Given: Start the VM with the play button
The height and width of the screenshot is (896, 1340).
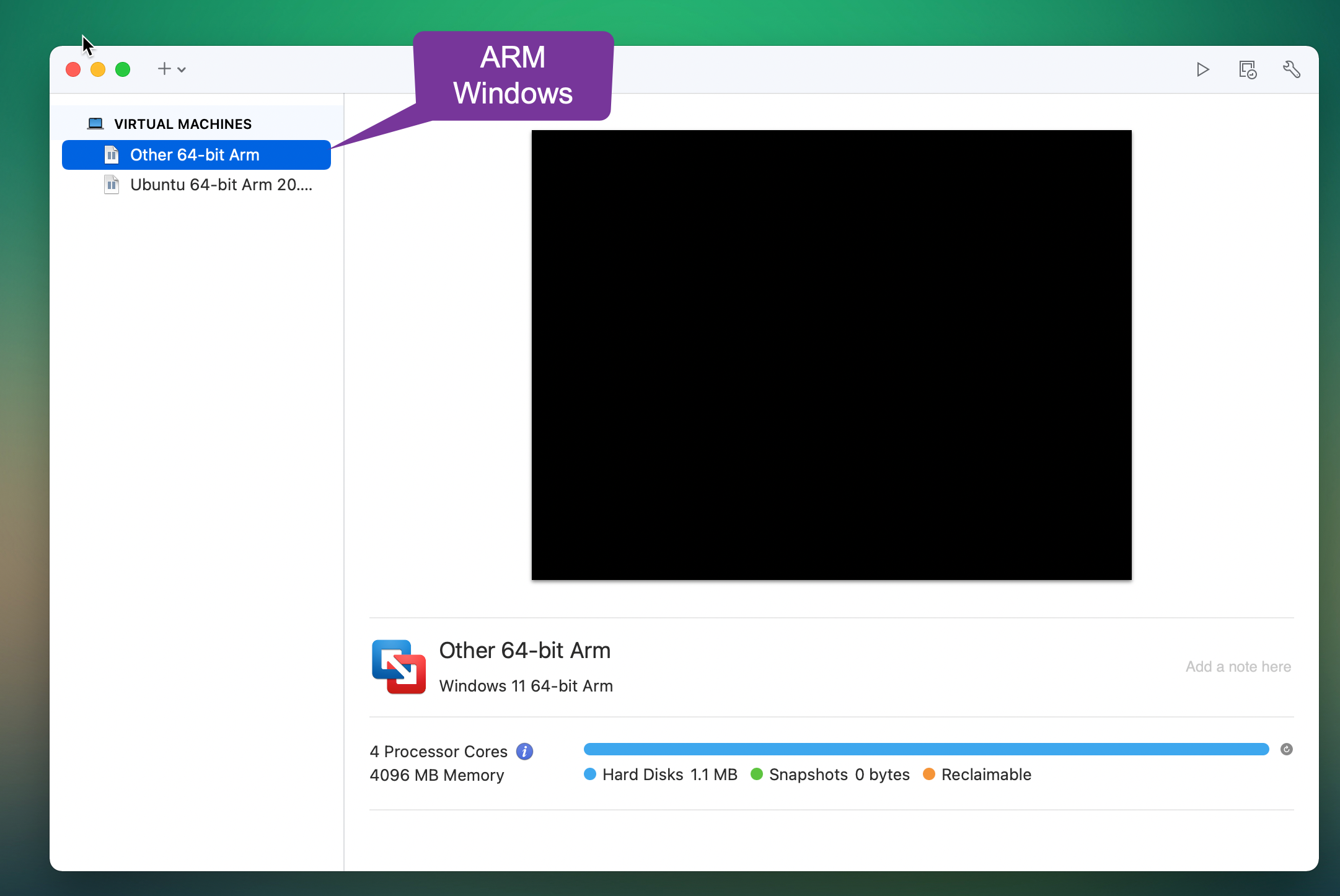Looking at the screenshot, I should (1202, 69).
